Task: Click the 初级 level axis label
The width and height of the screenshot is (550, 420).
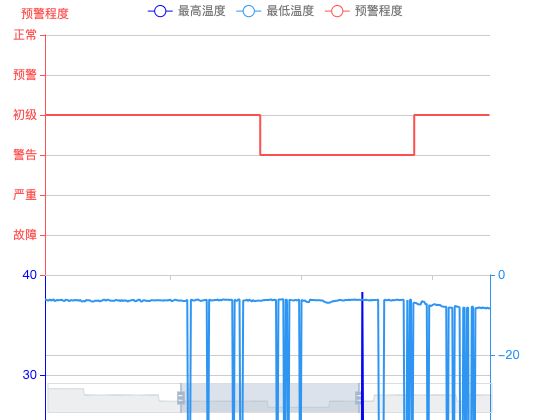Action: (25, 115)
